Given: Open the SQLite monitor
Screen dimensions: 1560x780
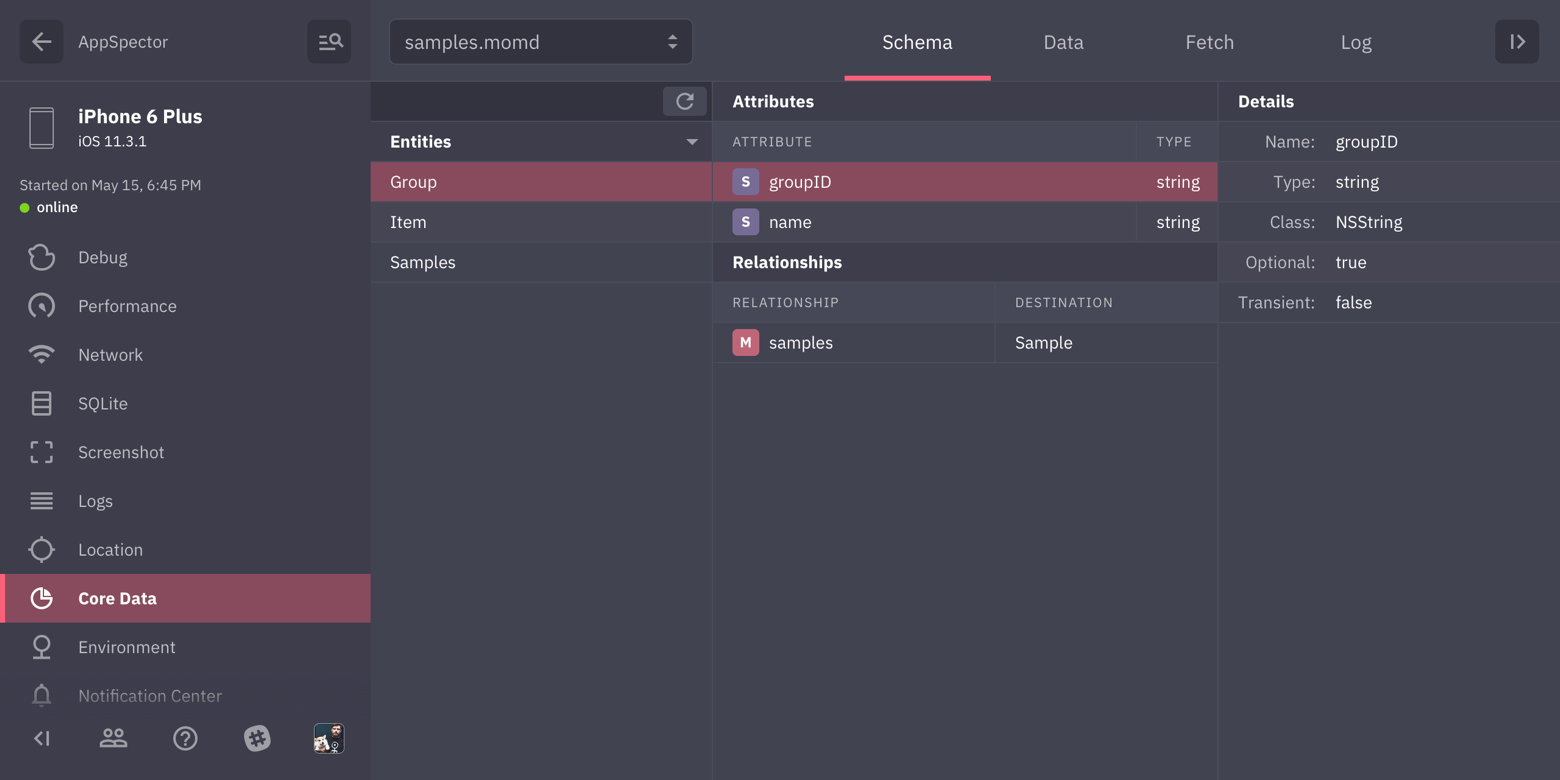Looking at the screenshot, I should (x=102, y=404).
